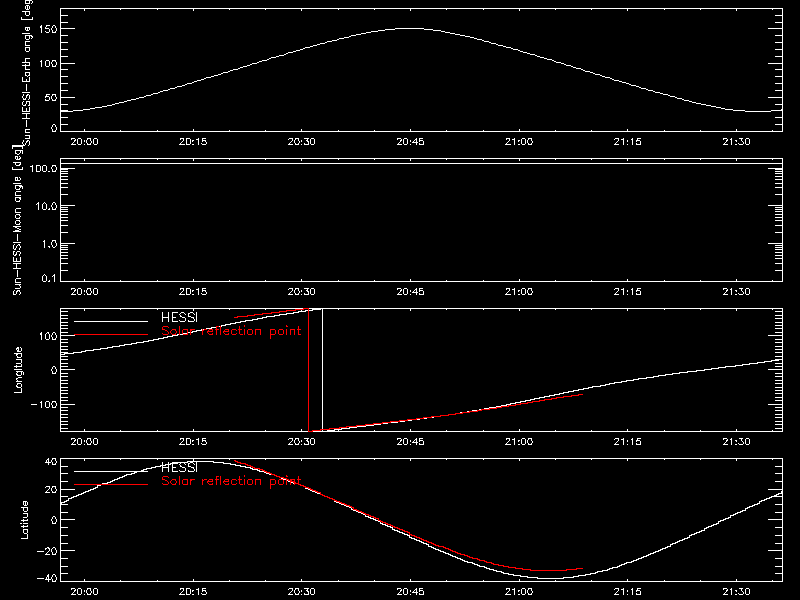The image size is (800, 600).
Task: Click the Latitude axis label
Action: pos(24,520)
